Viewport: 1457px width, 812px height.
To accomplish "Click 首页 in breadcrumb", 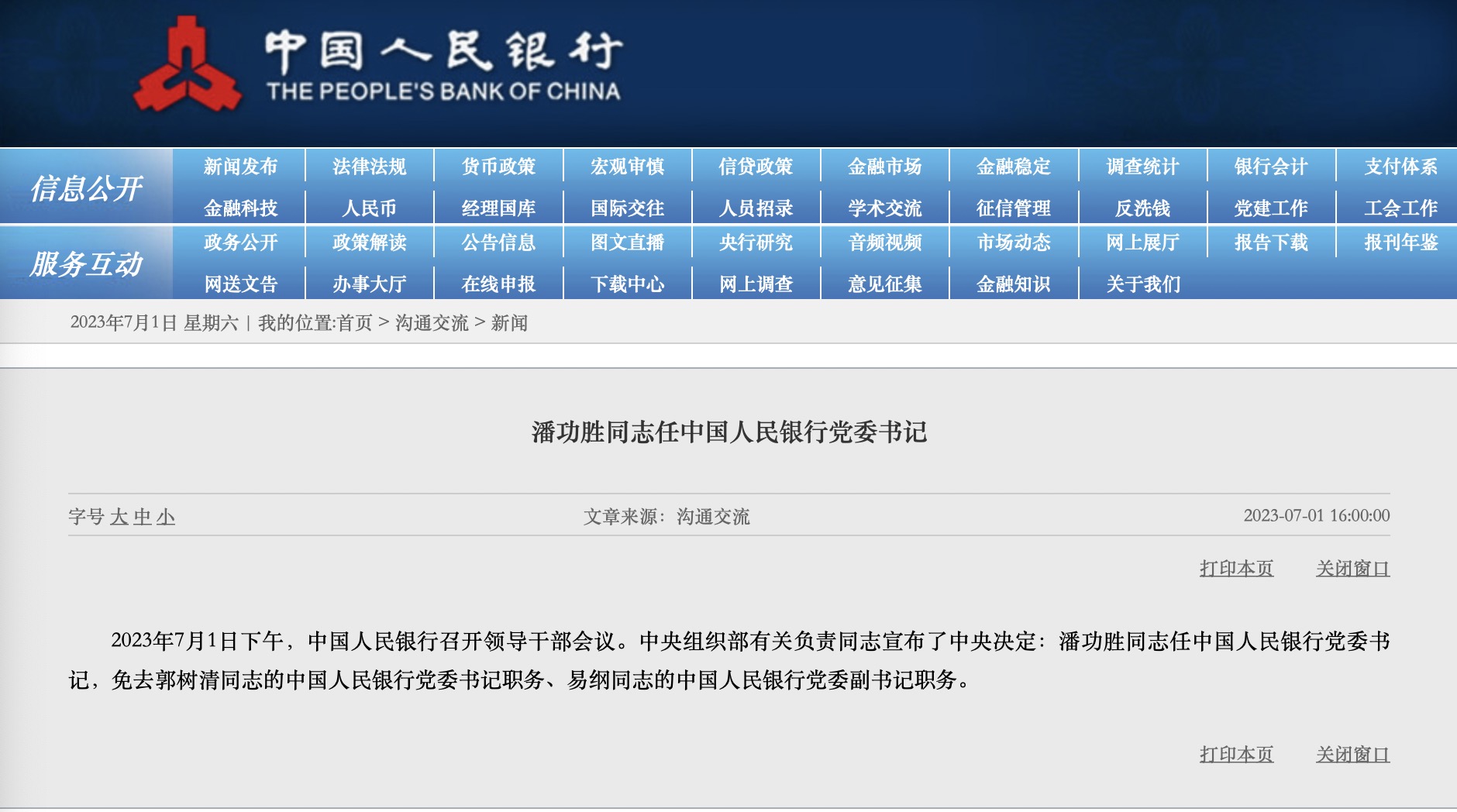I will pos(355,323).
